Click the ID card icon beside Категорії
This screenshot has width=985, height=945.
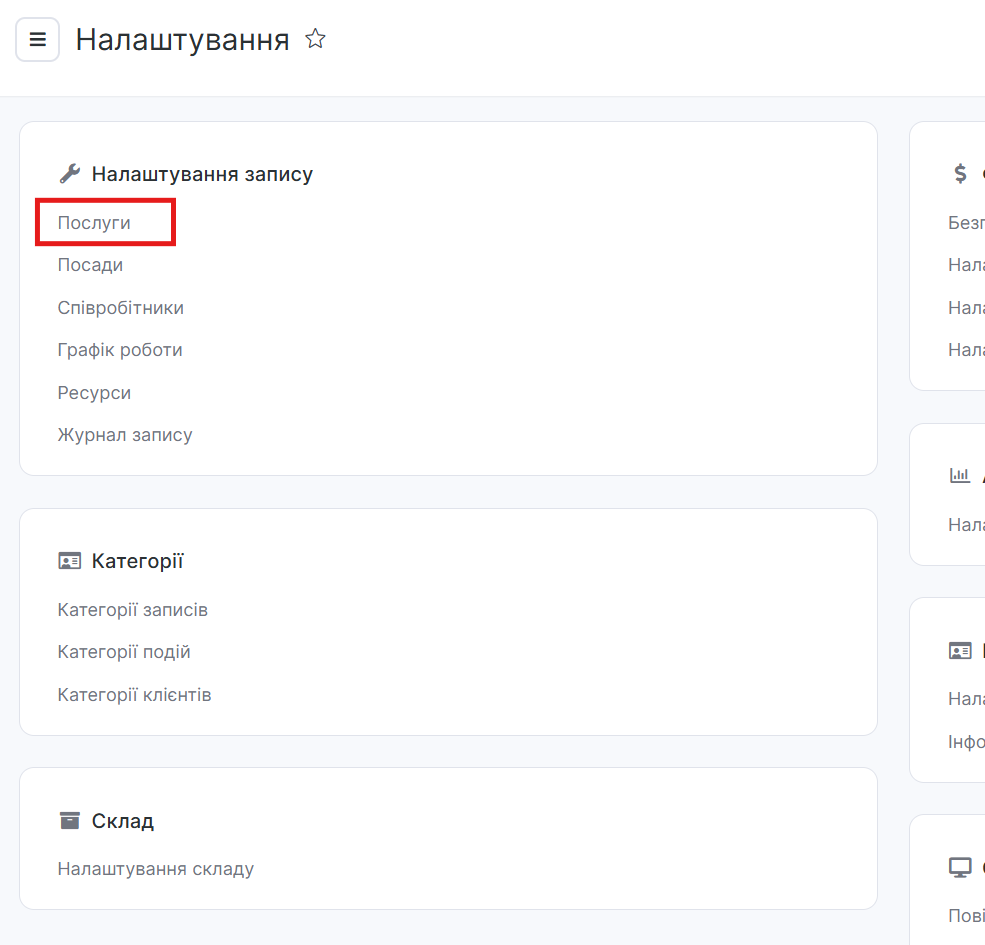tap(69, 561)
